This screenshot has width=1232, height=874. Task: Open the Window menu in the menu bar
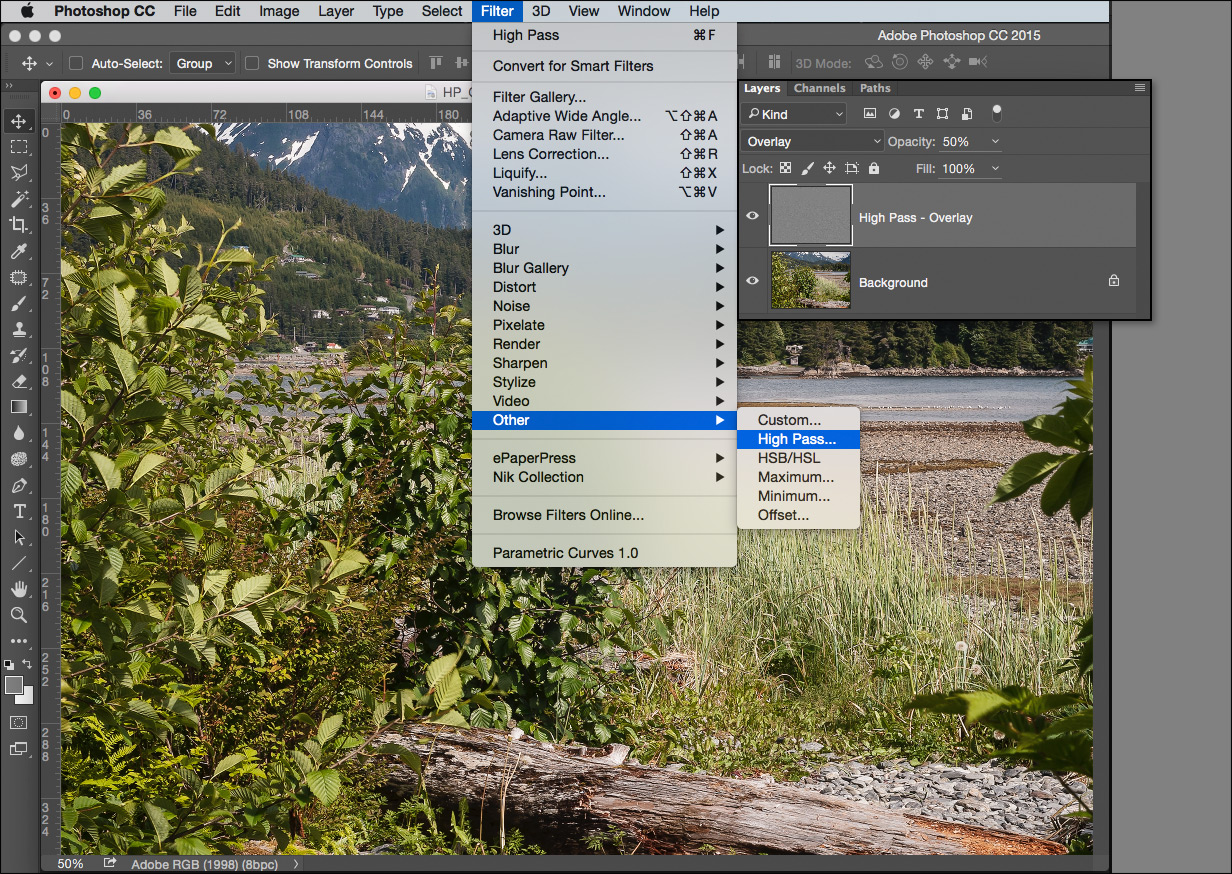pyautogui.click(x=643, y=11)
